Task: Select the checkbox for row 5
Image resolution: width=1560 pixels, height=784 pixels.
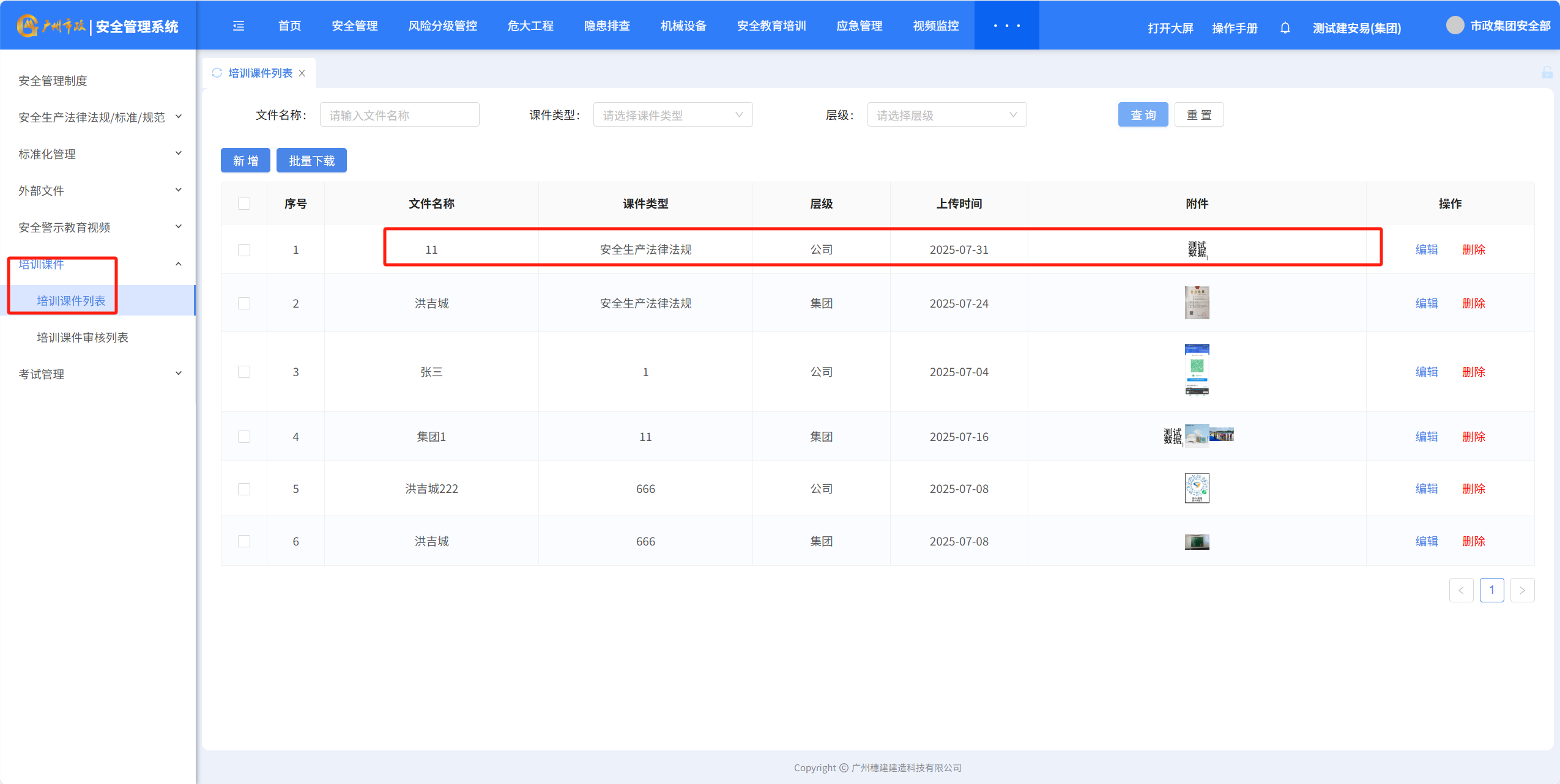Action: 244,489
